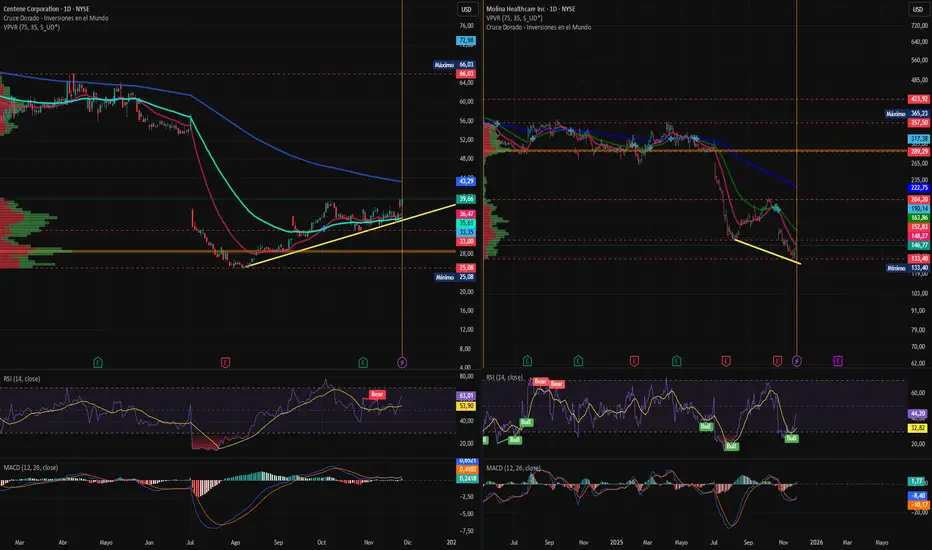Open second green earnings marker on Molina chart
The image size is (932, 550).
click(x=578, y=361)
